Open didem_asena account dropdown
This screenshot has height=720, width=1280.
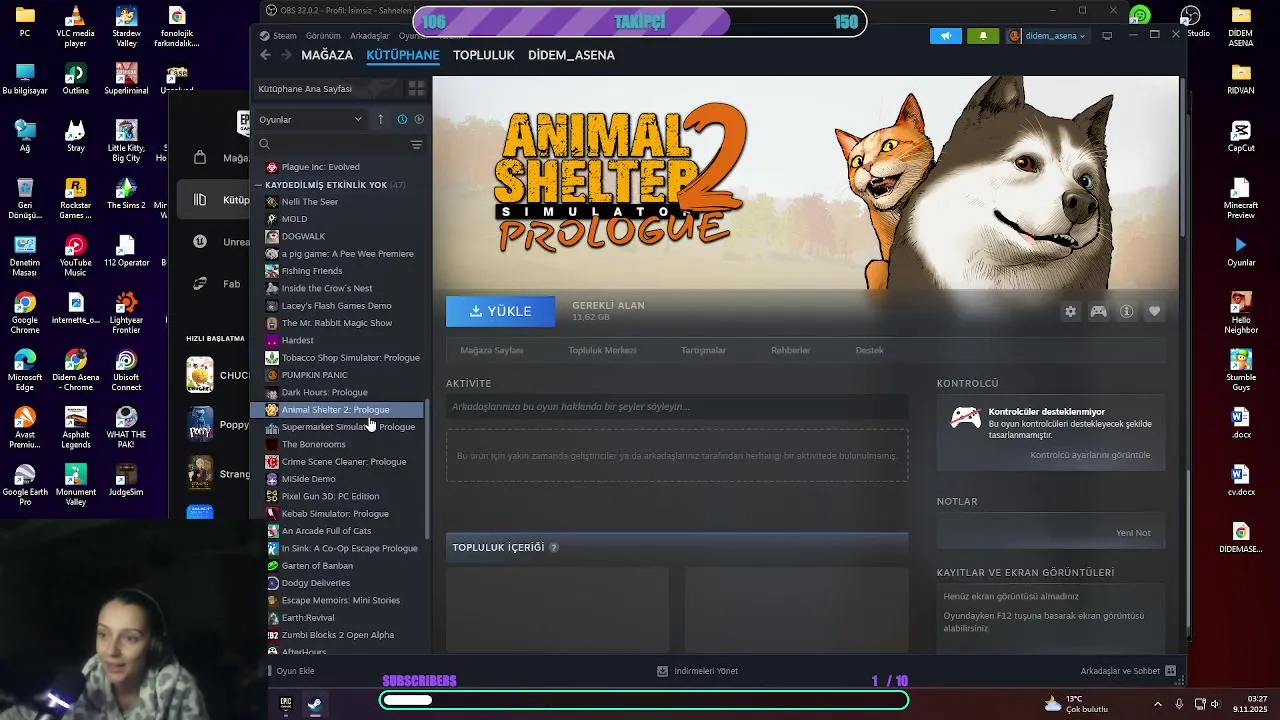(x=1047, y=36)
